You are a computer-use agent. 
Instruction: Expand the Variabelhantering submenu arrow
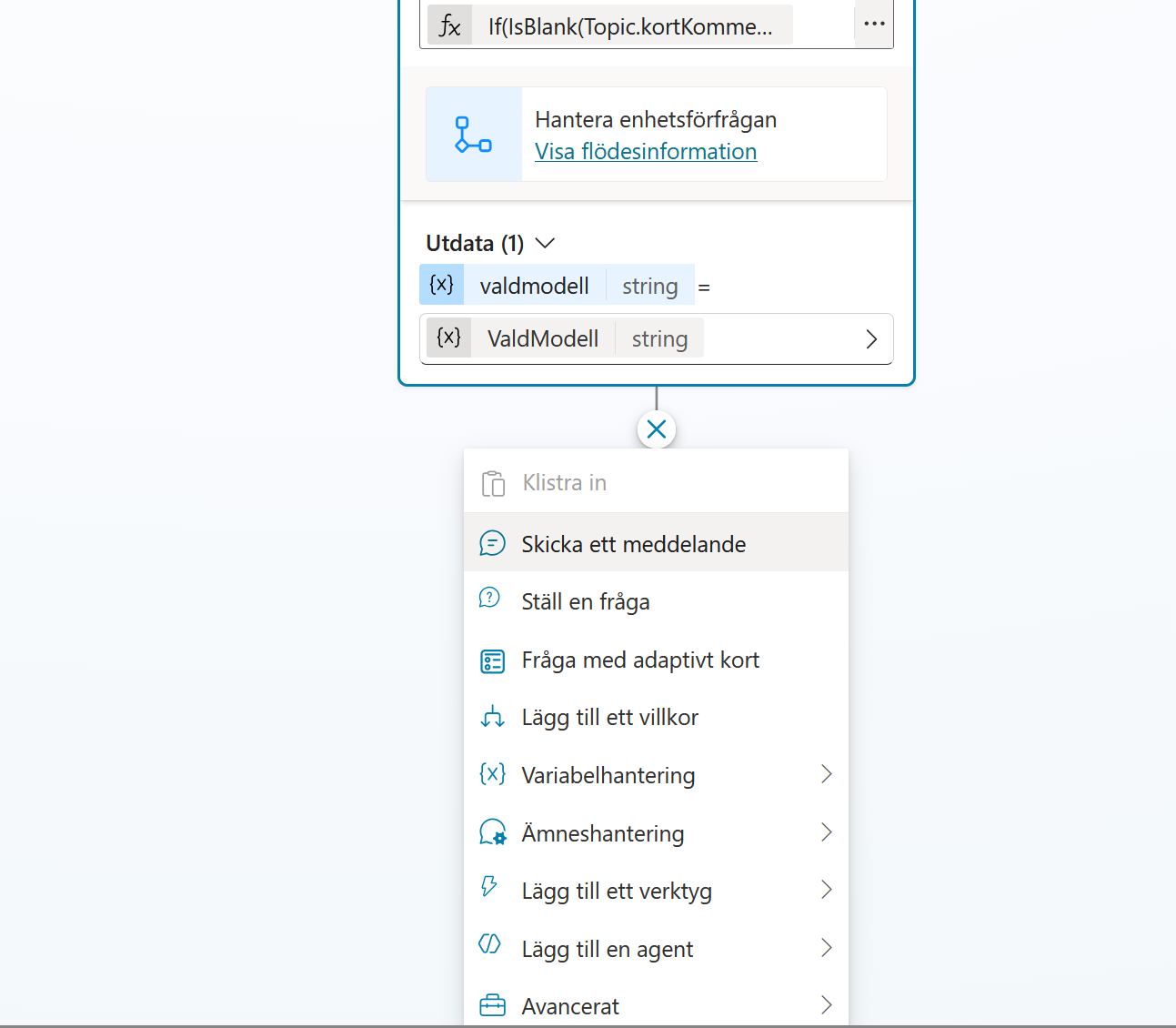pyautogui.click(x=826, y=774)
